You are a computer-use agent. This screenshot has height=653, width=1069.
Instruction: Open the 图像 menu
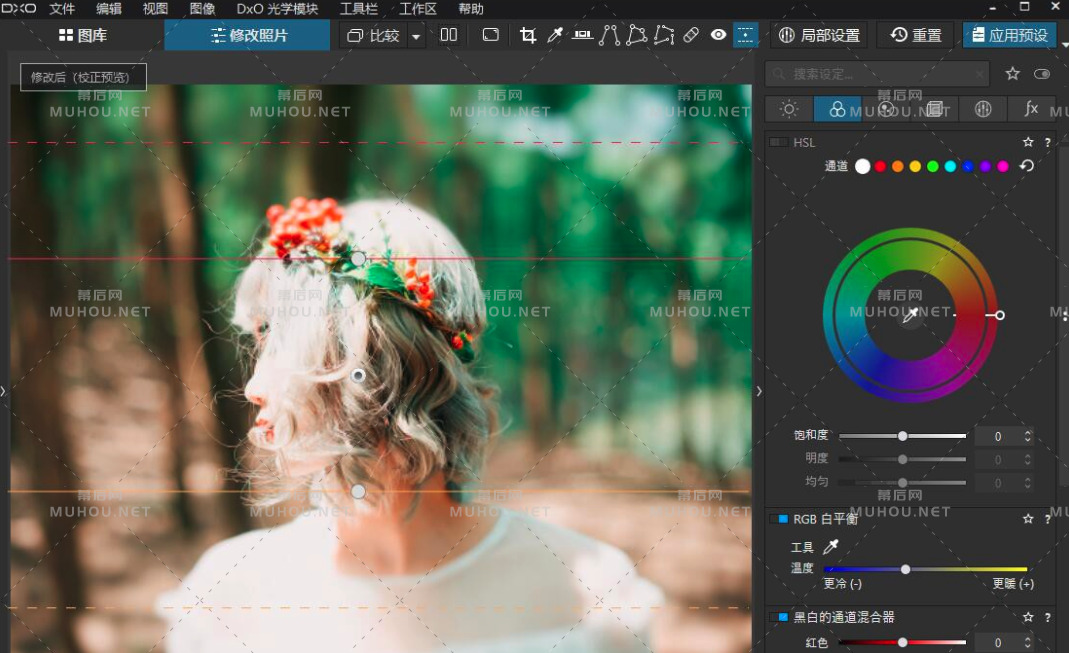tap(202, 9)
